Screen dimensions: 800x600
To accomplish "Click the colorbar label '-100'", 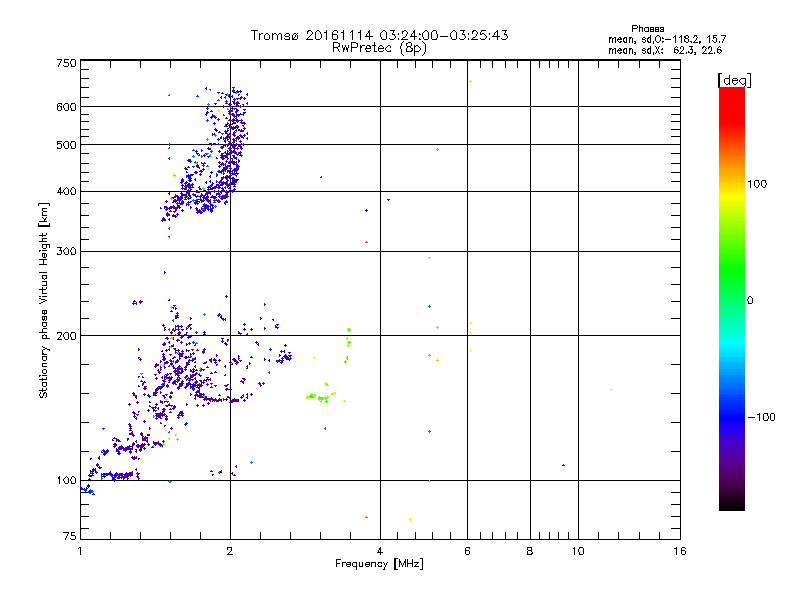I will click(761, 417).
